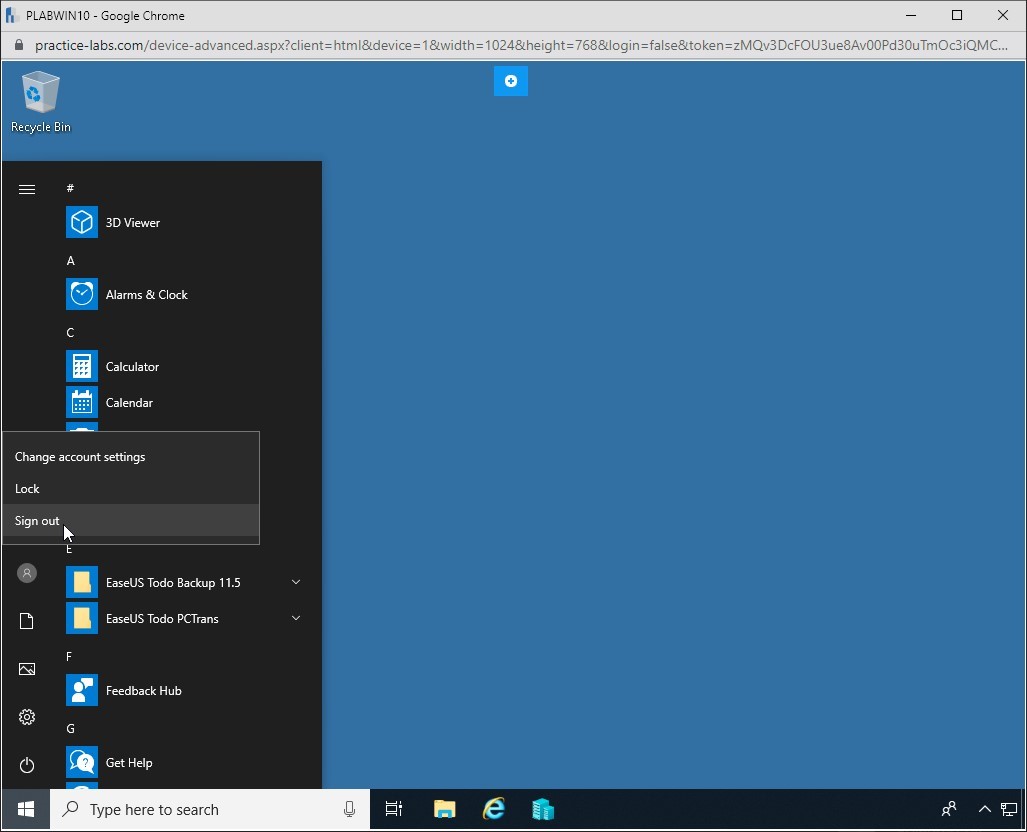This screenshot has height=832, width=1027.
Task: Expand the Start menu hamburger navigation
Action: 27,189
